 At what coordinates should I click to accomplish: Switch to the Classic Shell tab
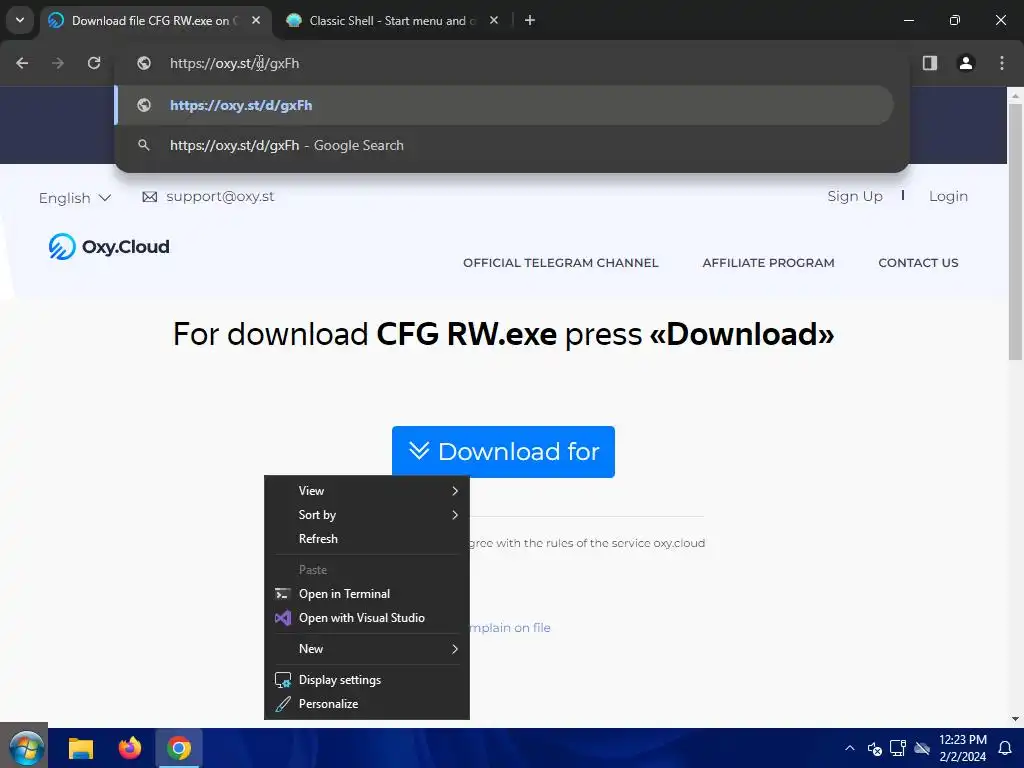[x=392, y=21]
